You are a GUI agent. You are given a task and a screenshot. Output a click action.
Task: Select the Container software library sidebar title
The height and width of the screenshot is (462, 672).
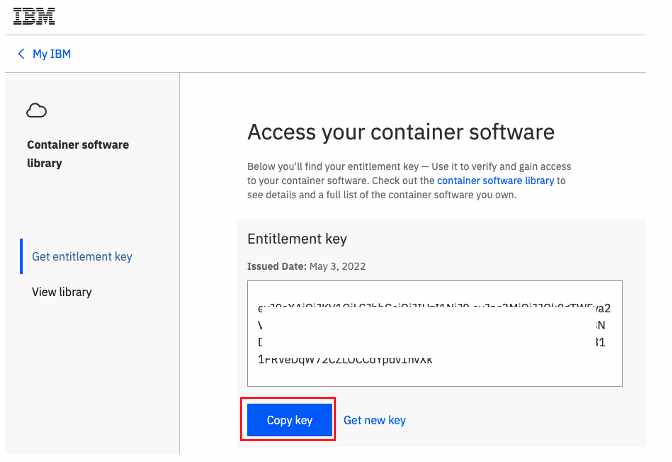[x=78, y=154]
